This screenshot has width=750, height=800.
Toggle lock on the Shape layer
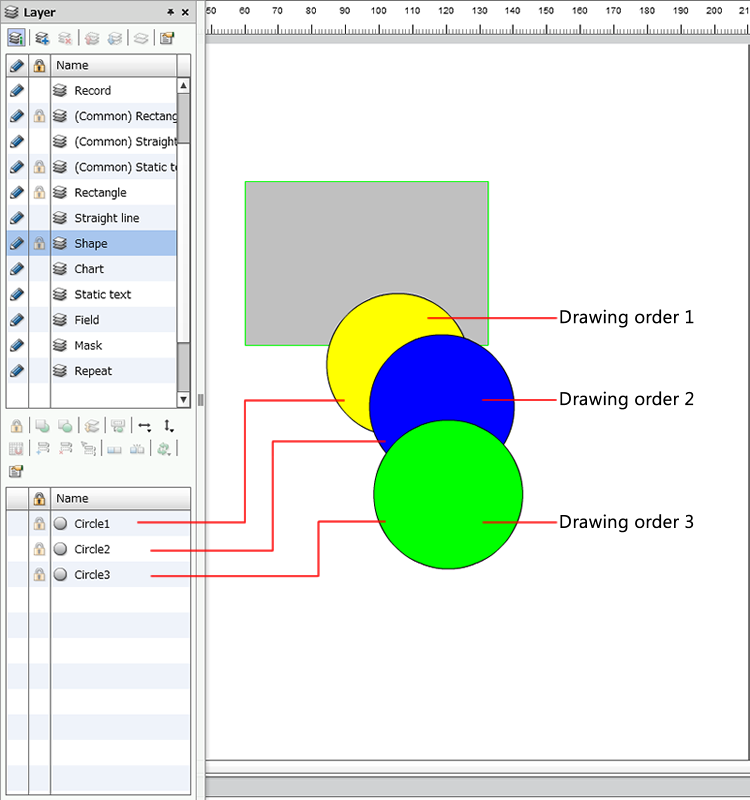[39, 243]
